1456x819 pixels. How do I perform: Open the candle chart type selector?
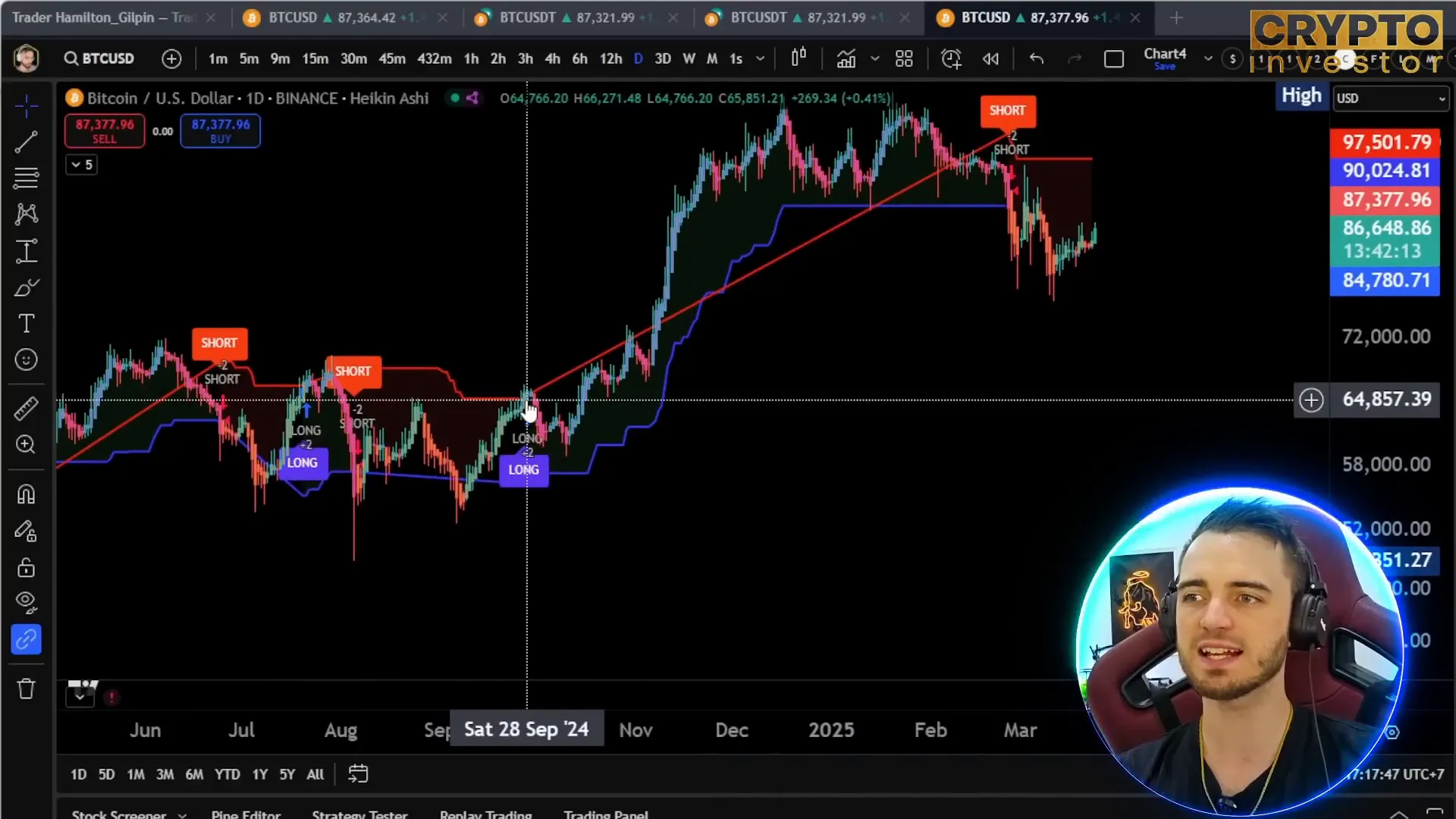(799, 58)
